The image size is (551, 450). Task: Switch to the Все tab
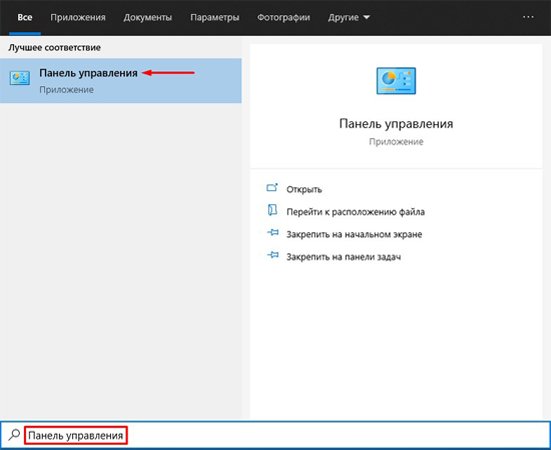pyautogui.click(x=25, y=17)
